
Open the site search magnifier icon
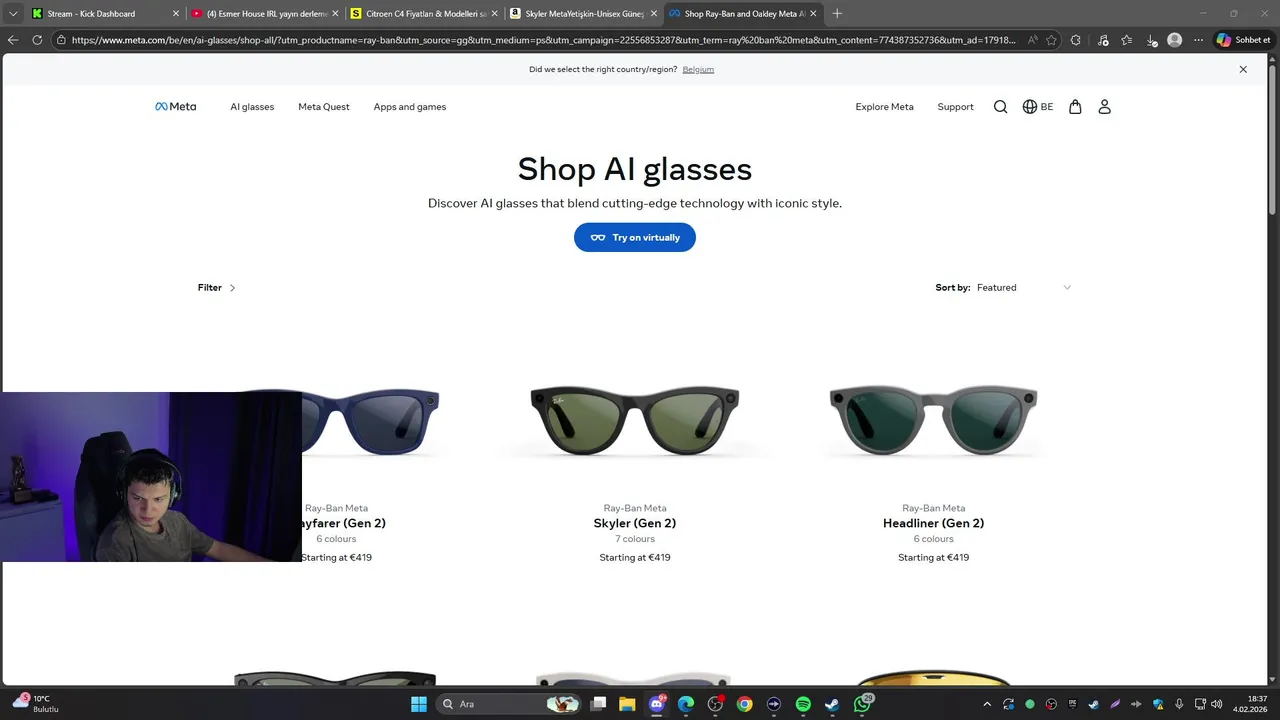point(1000,107)
